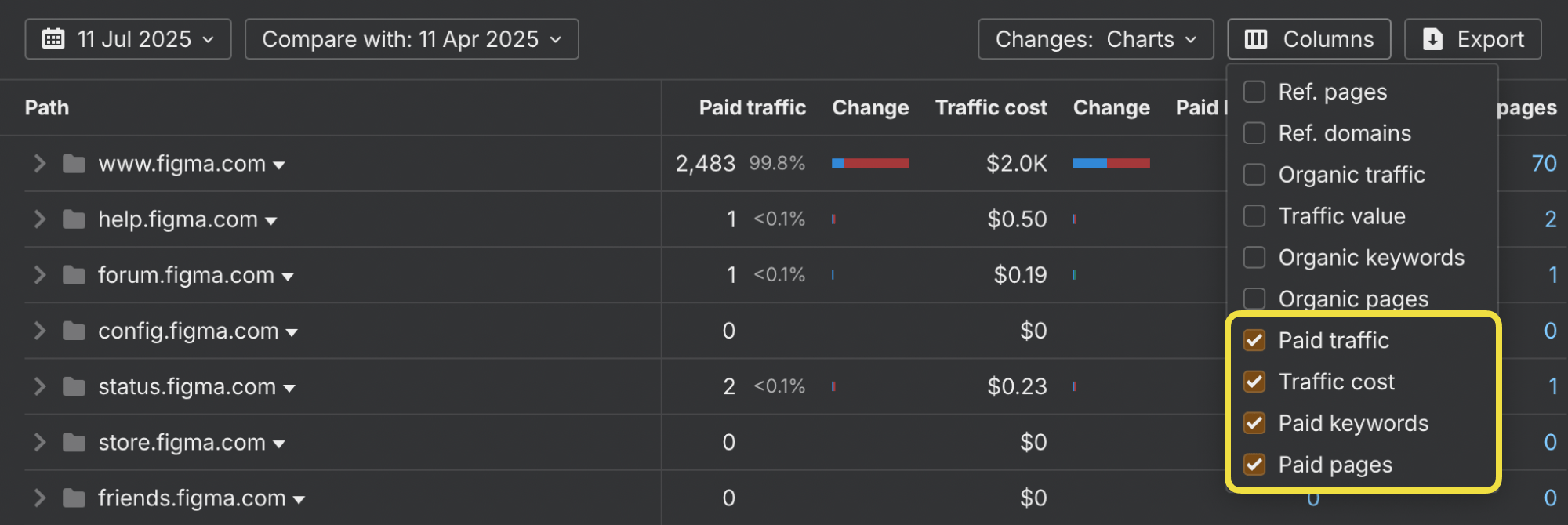The image size is (1568, 525).
Task: Select Traffic value in the columns menu
Action: 1254,216
